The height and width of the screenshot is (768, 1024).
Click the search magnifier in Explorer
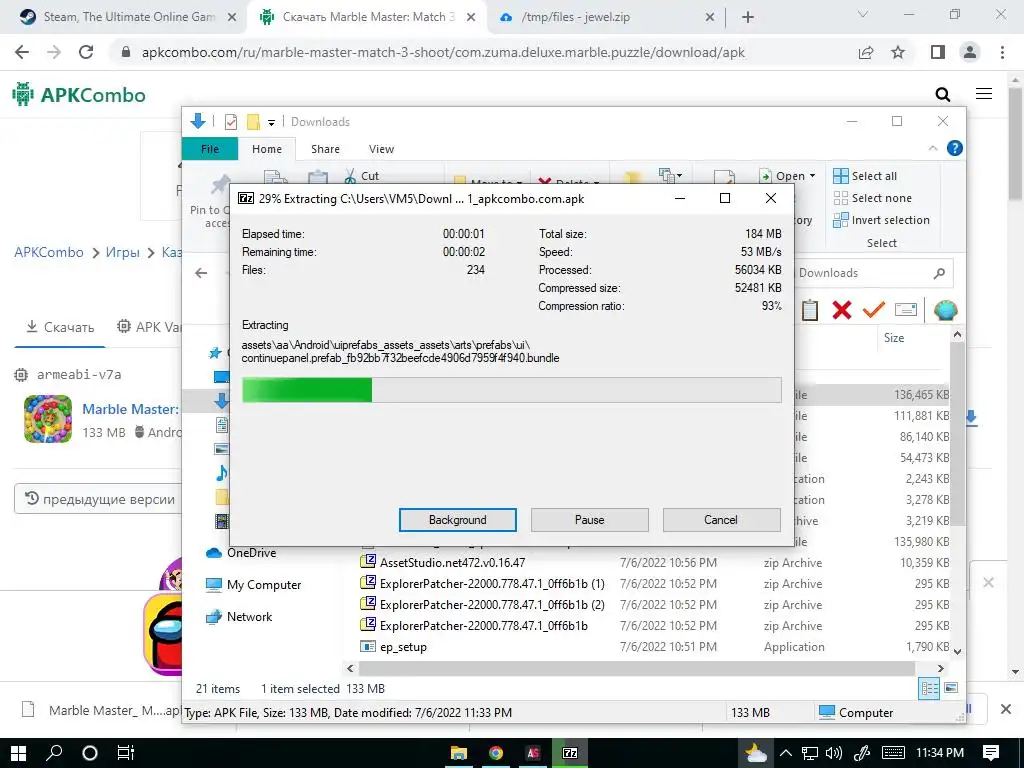click(939, 273)
